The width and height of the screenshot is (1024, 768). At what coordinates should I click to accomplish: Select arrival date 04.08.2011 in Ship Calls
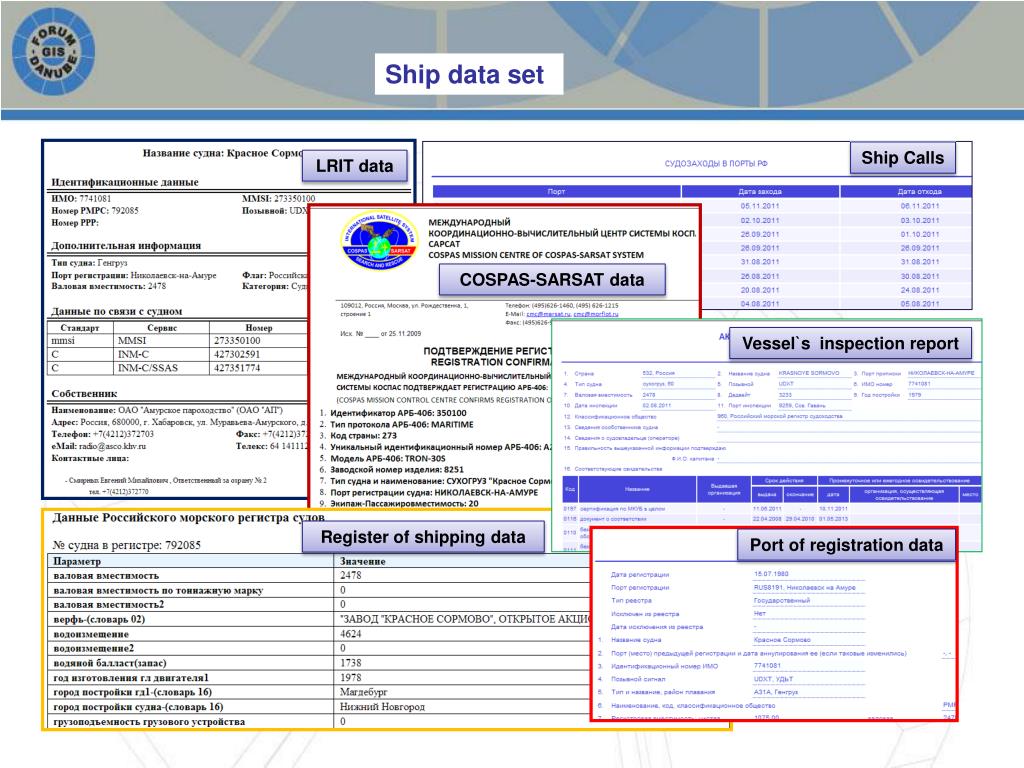[x=760, y=304]
